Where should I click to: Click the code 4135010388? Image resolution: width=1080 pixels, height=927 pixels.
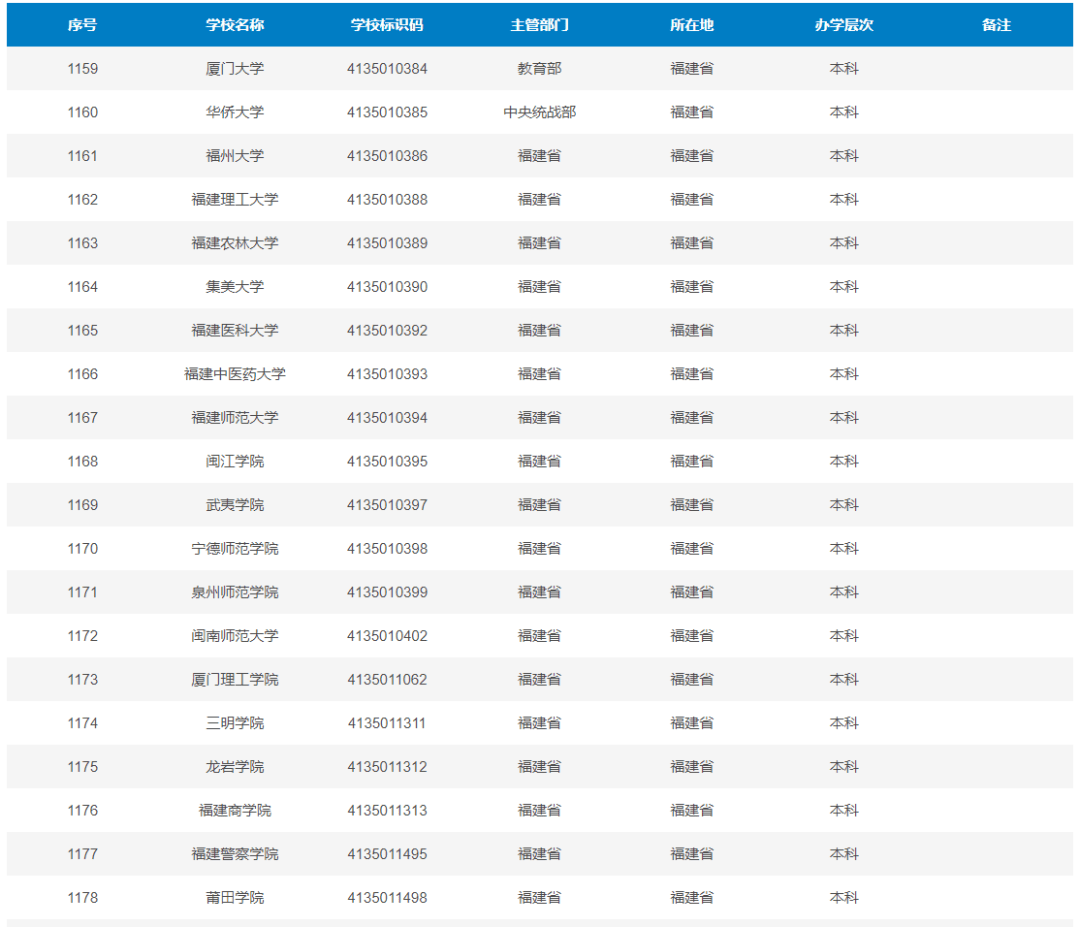click(x=387, y=200)
